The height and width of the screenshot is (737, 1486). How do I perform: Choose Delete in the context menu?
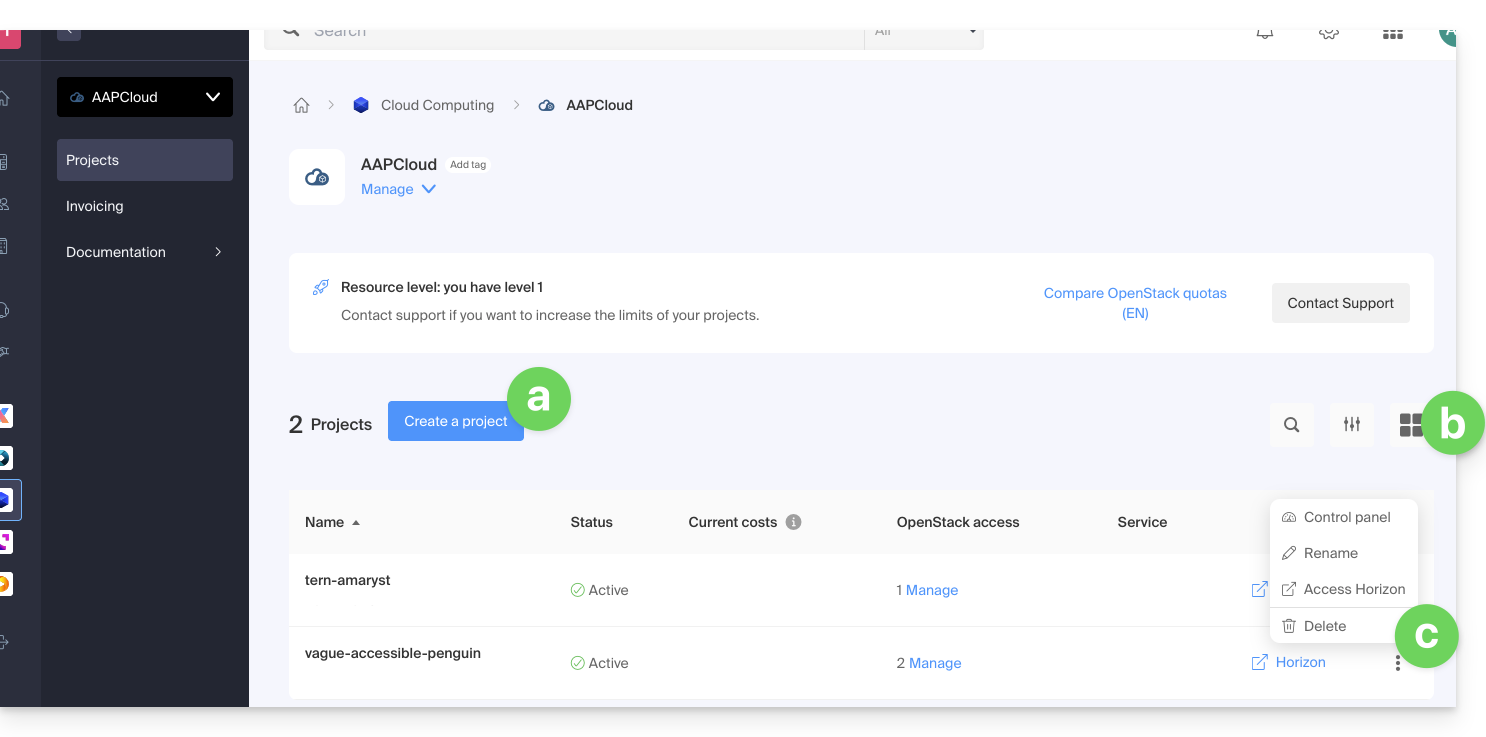click(1324, 626)
